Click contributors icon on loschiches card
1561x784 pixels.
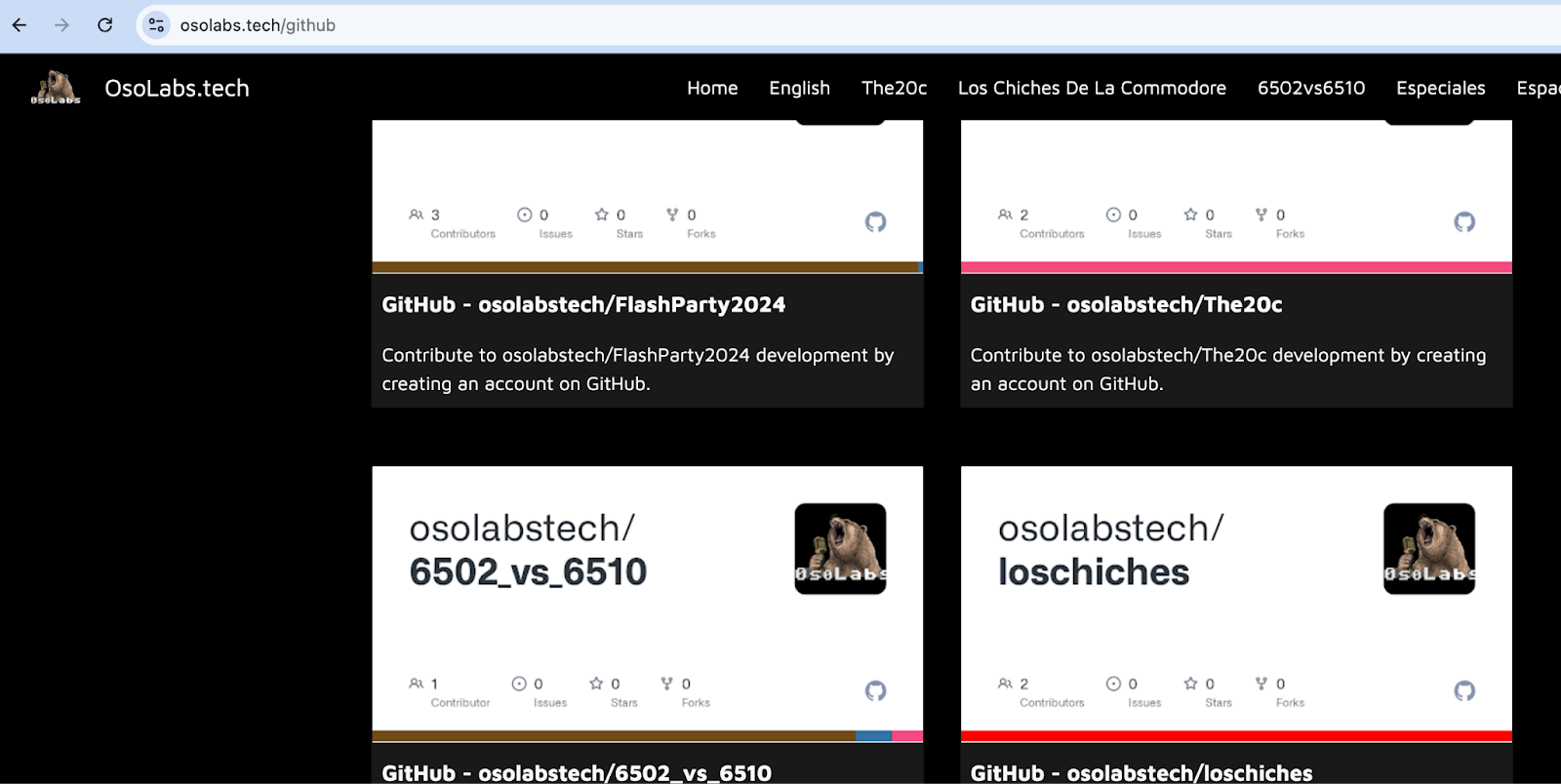coord(1005,684)
